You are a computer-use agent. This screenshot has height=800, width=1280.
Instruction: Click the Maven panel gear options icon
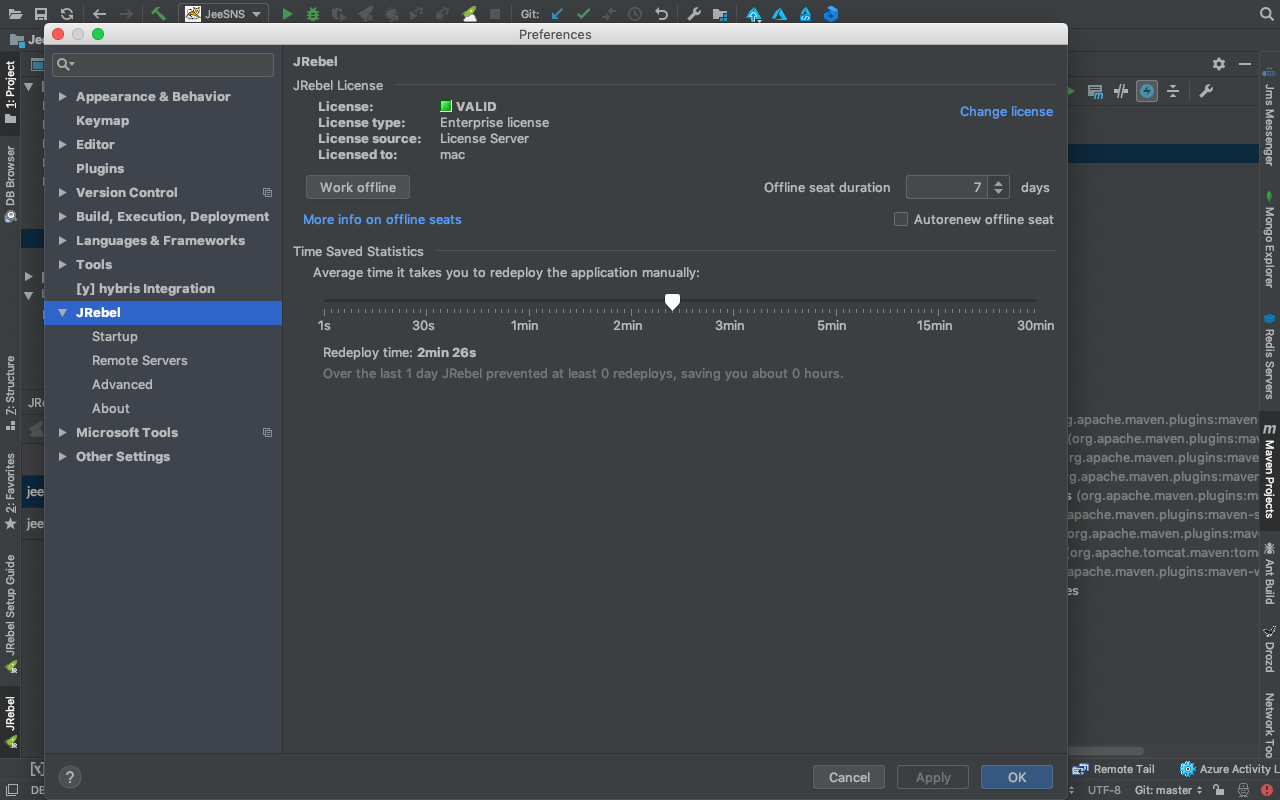click(x=1218, y=63)
